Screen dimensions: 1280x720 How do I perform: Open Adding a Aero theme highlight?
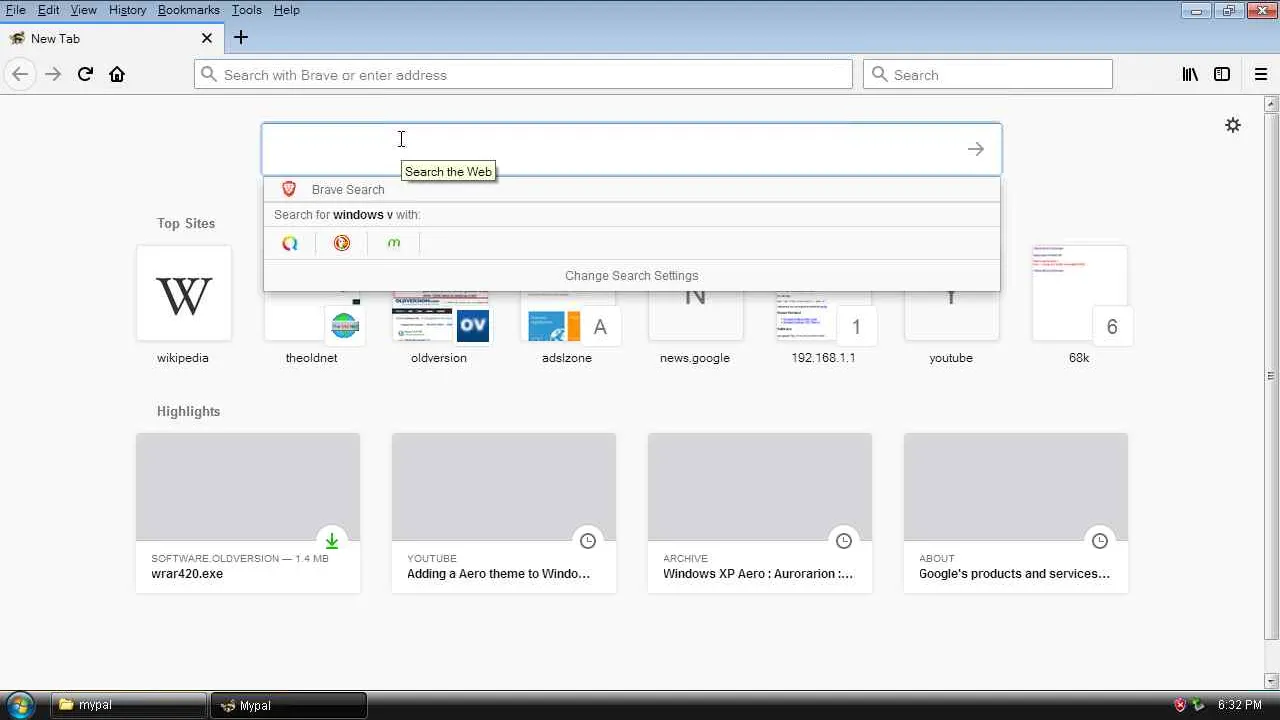click(x=504, y=513)
